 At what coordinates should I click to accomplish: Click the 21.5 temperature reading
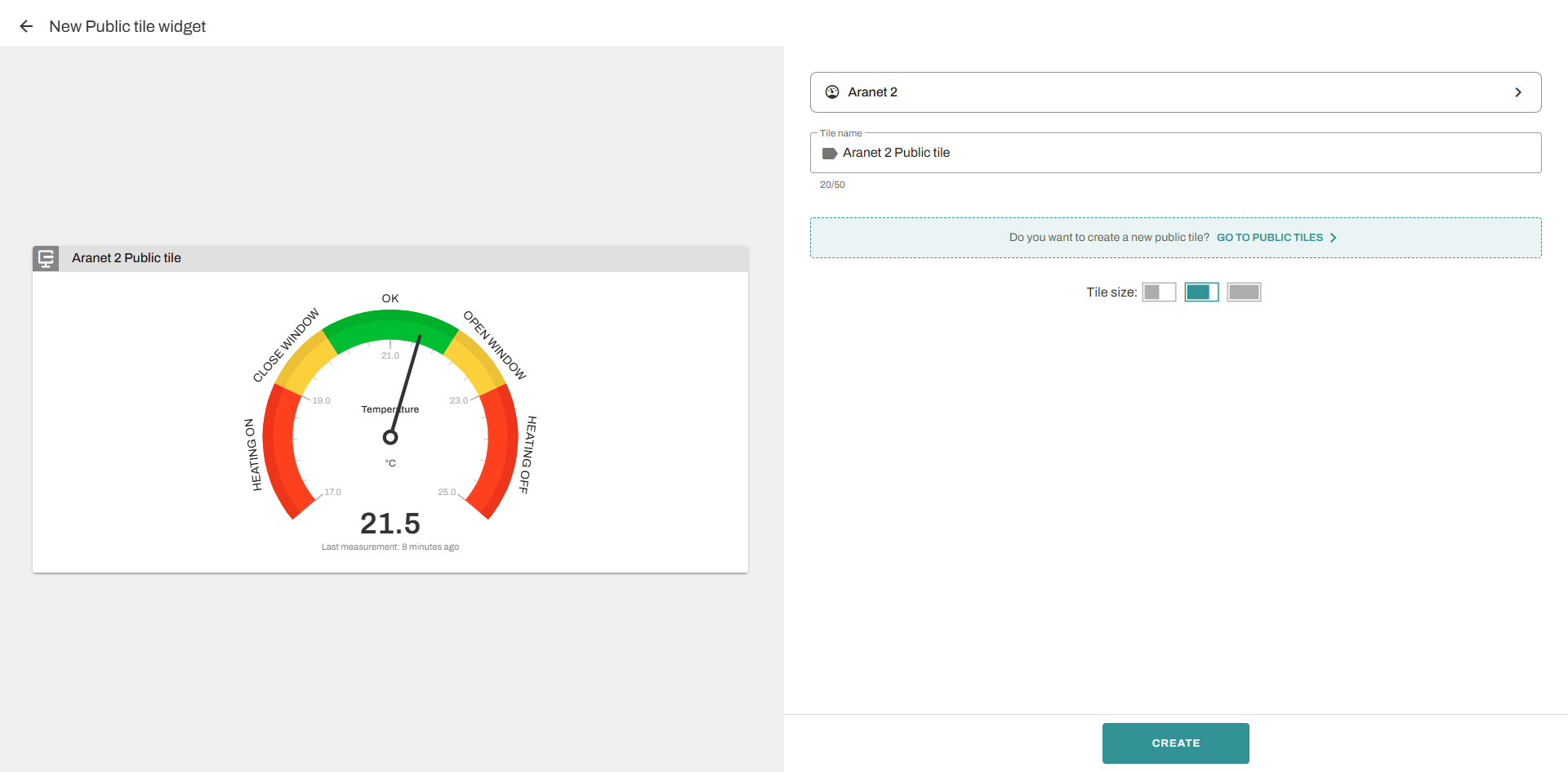390,524
